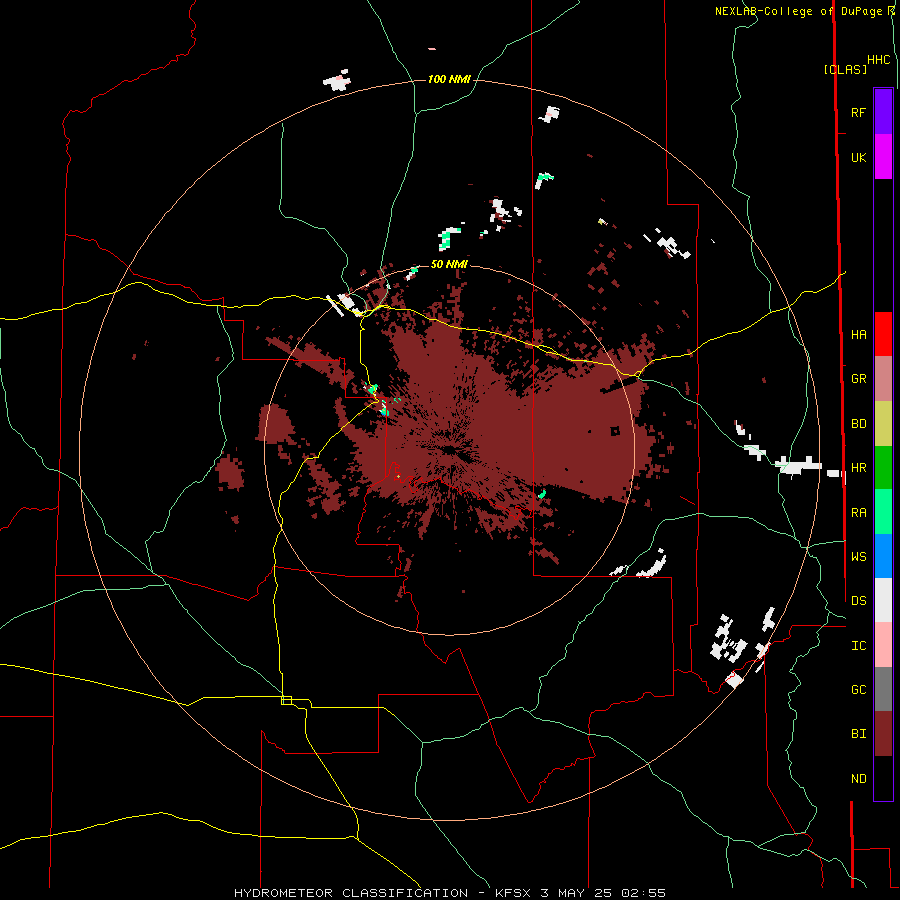Click the 50 NMI range ring label
Viewport: 900px width, 900px height.
(449, 264)
